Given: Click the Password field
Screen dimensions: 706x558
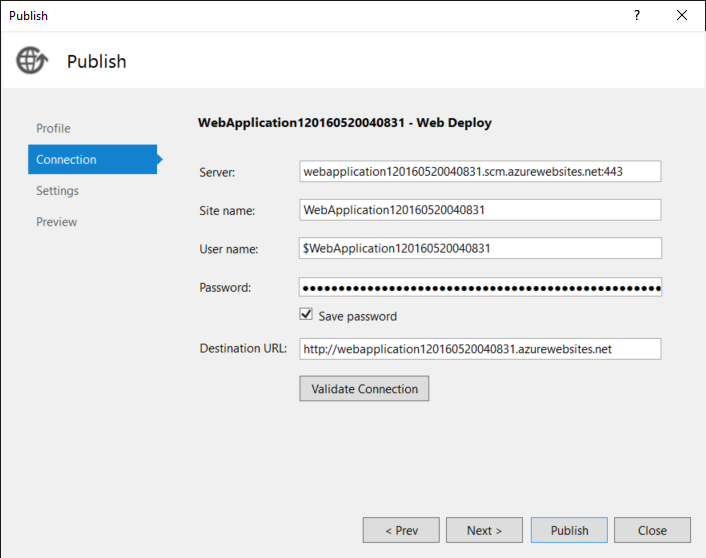Looking at the screenshot, I should click(x=480, y=287).
